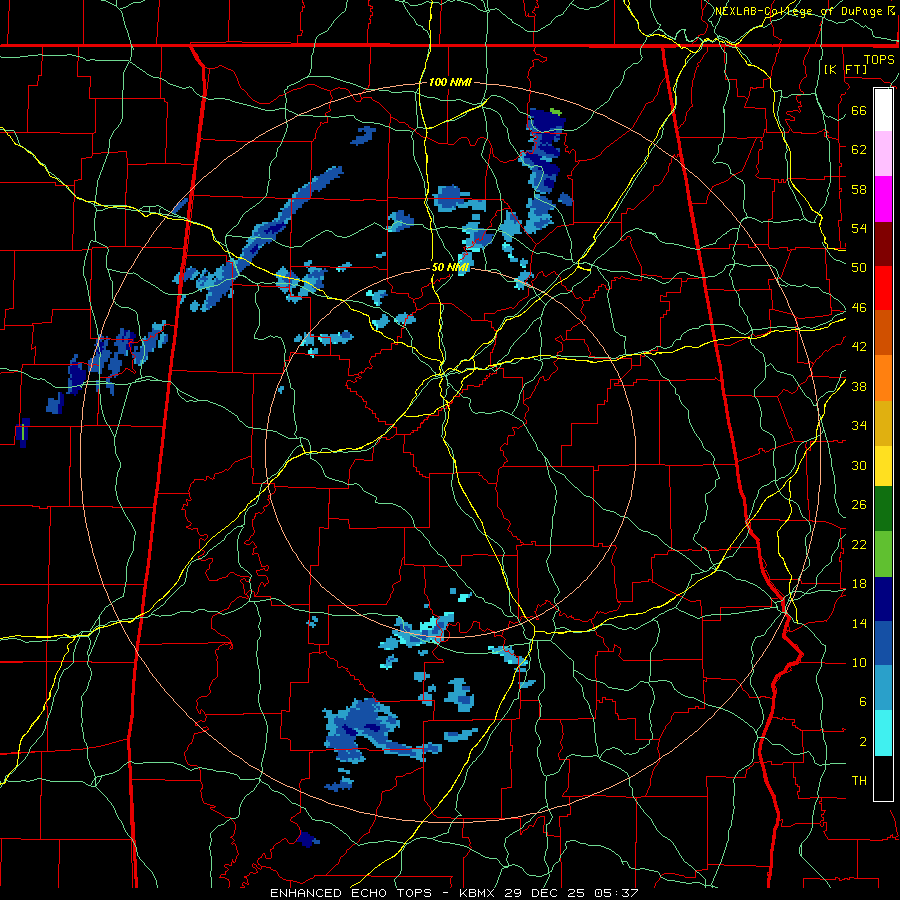Click the "14" legend value

859,623
